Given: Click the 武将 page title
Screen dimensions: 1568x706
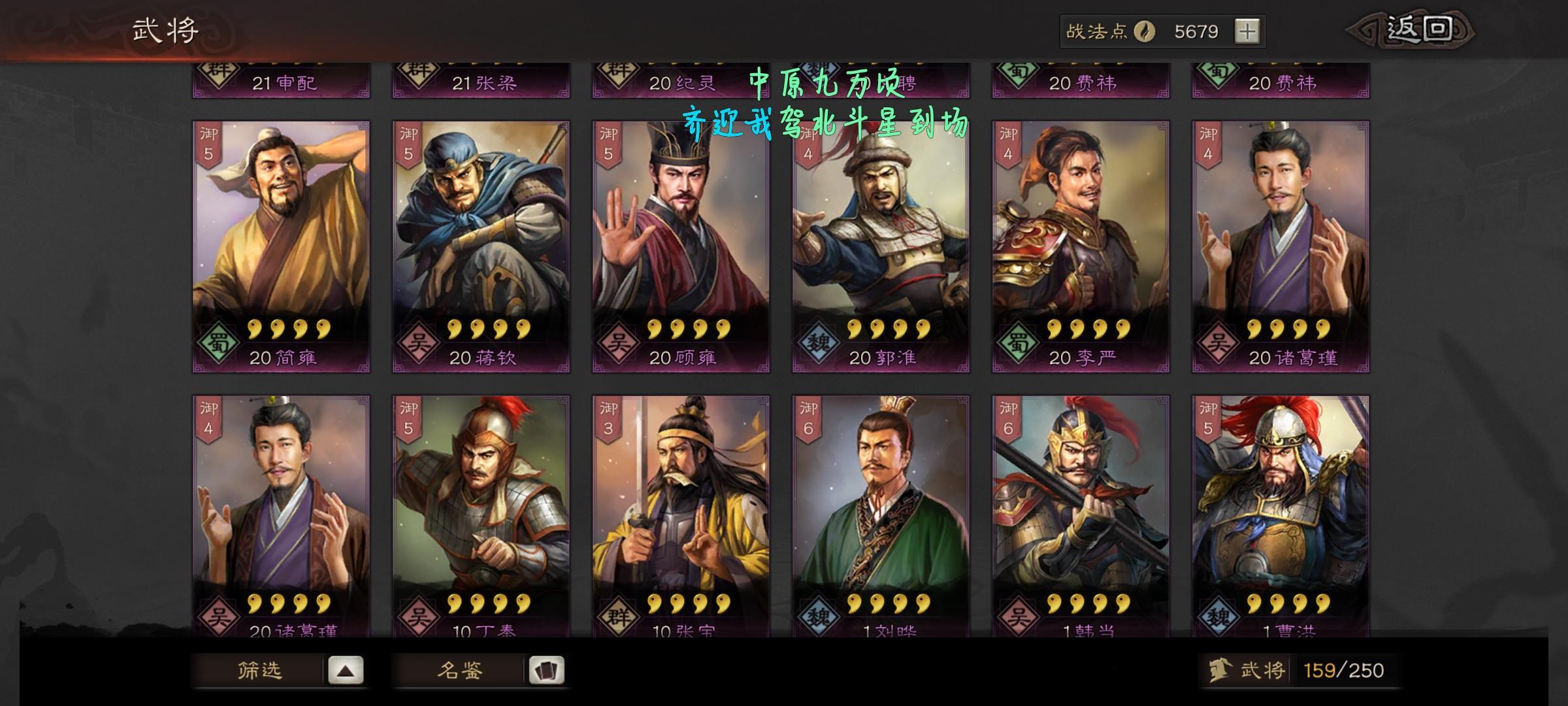Looking at the screenshot, I should click(165, 30).
